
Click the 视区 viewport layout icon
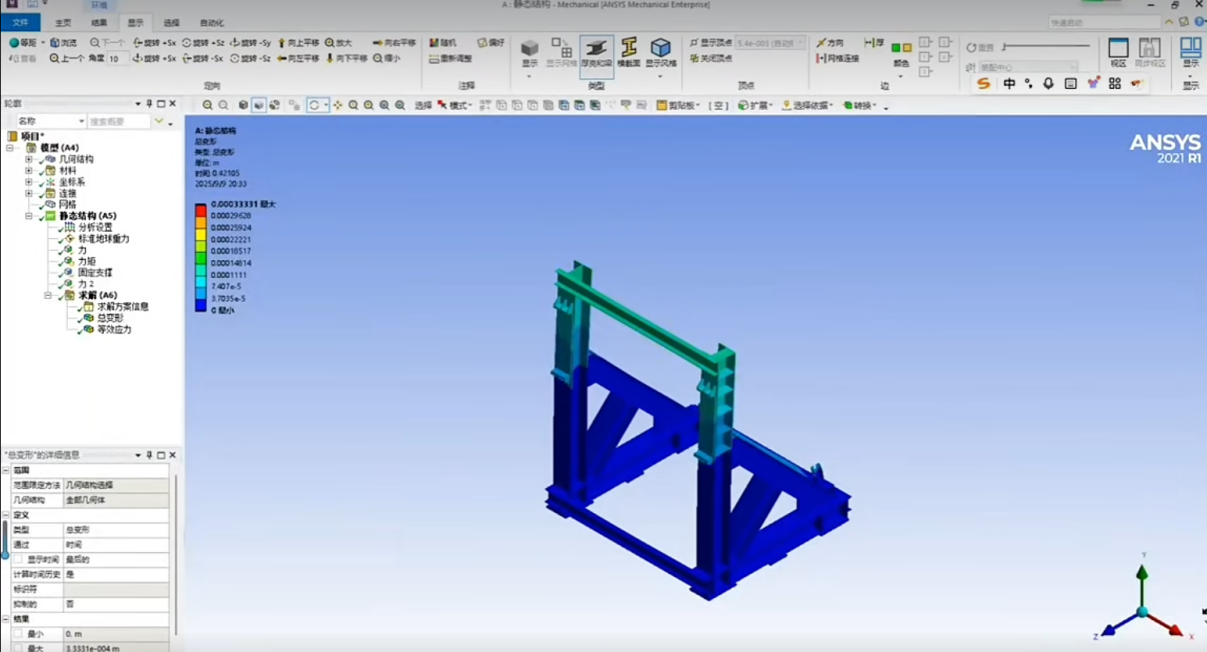click(1118, 52)
